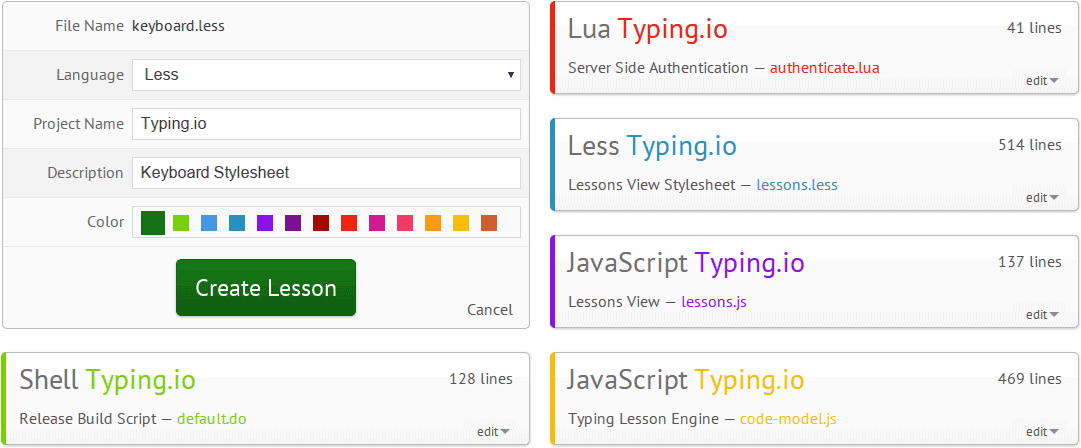Open the lessons.less file link
The height and width of the screenshot is (448, 1081).
(797, 185)
